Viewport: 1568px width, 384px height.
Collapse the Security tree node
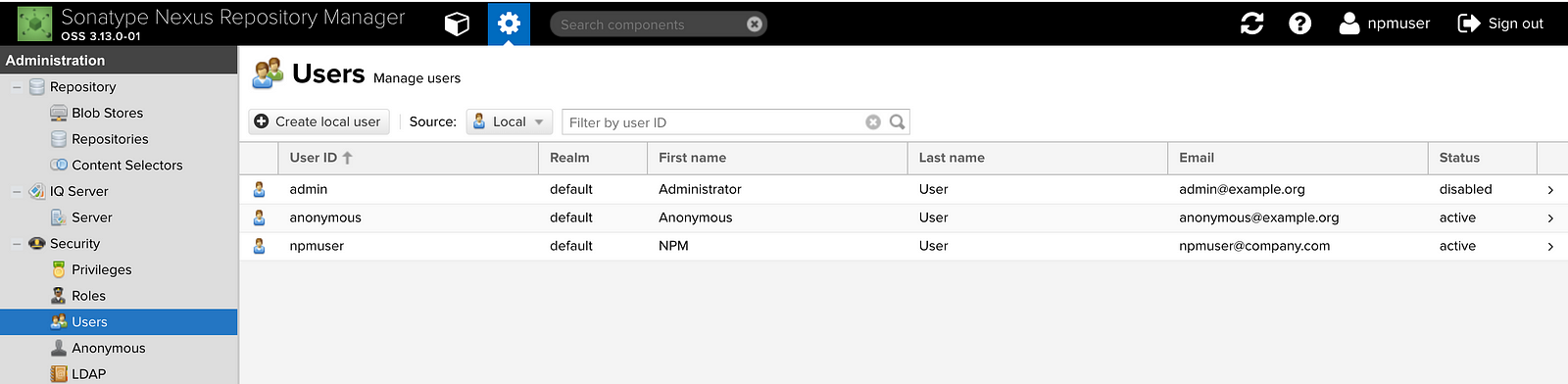point(17,244)
